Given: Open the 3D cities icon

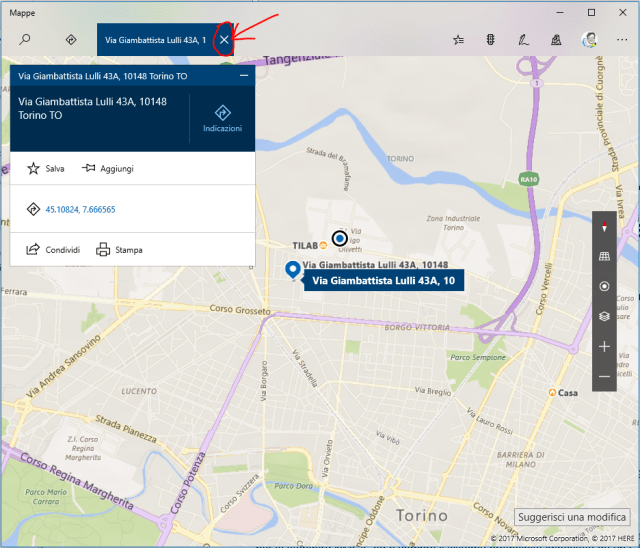Looking at the screenshot, I should [x=556, y=40].
